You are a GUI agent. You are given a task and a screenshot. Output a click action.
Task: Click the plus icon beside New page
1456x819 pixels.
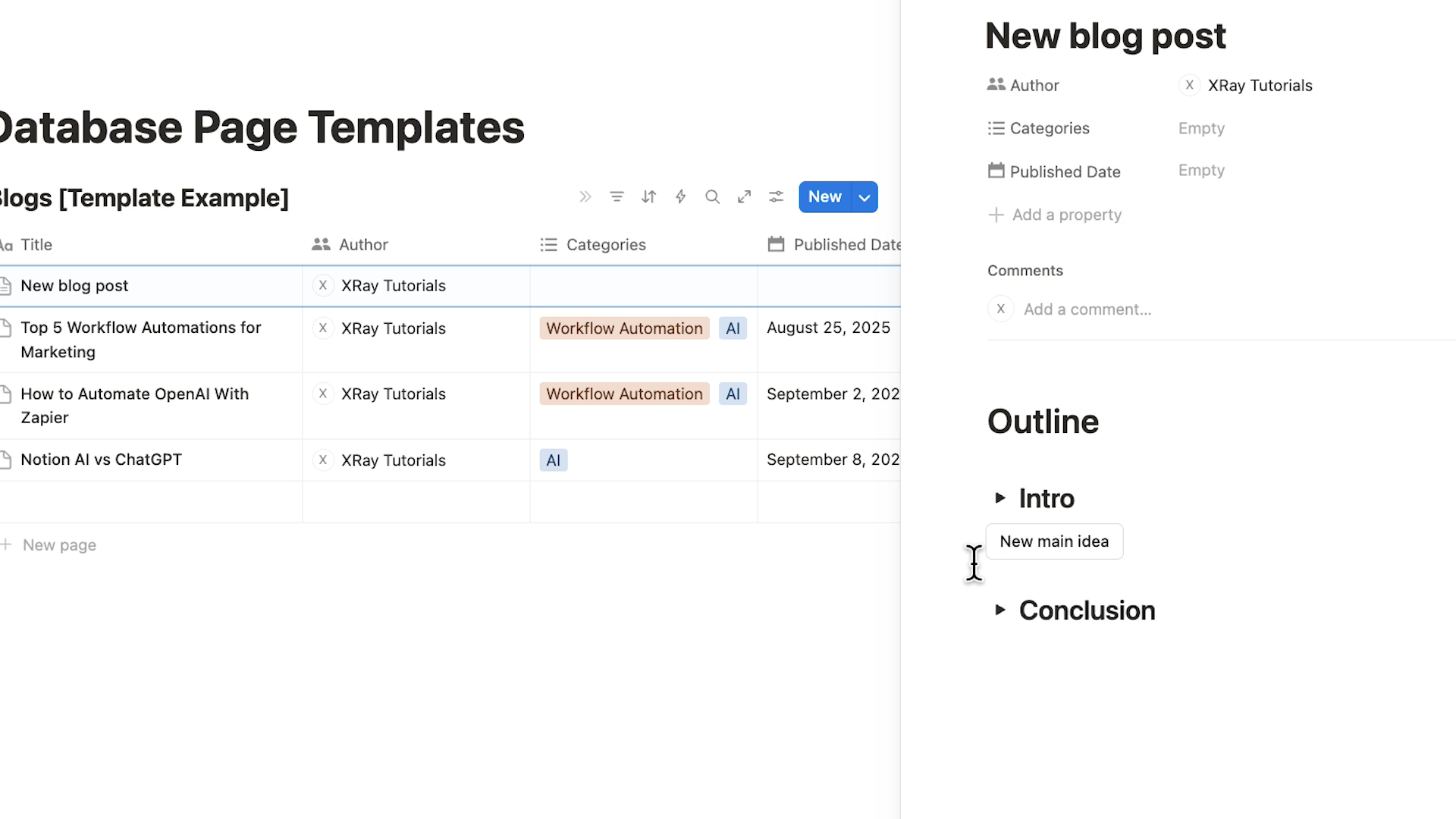point(6,544)
